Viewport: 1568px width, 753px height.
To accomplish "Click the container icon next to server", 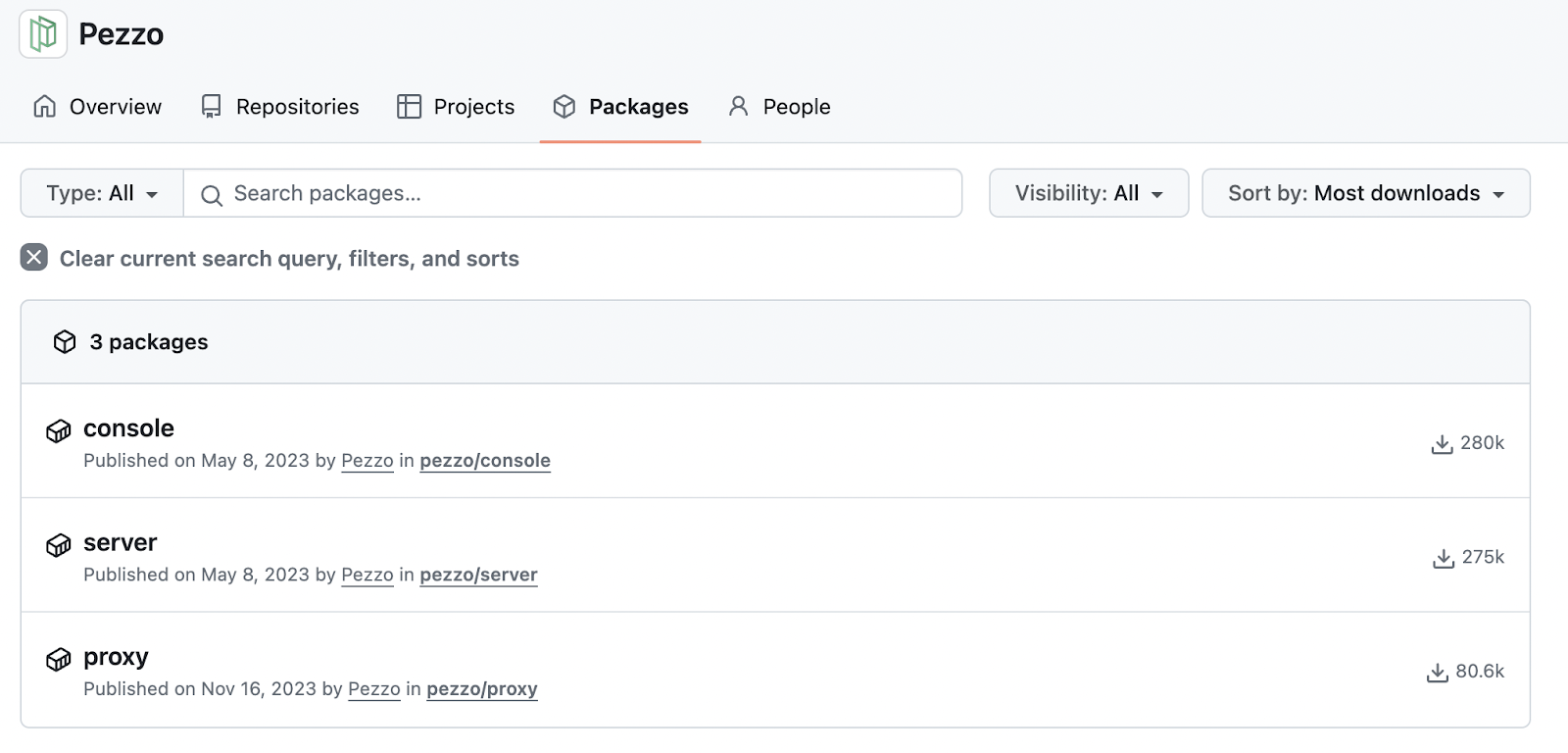I will tap(59, 545).
